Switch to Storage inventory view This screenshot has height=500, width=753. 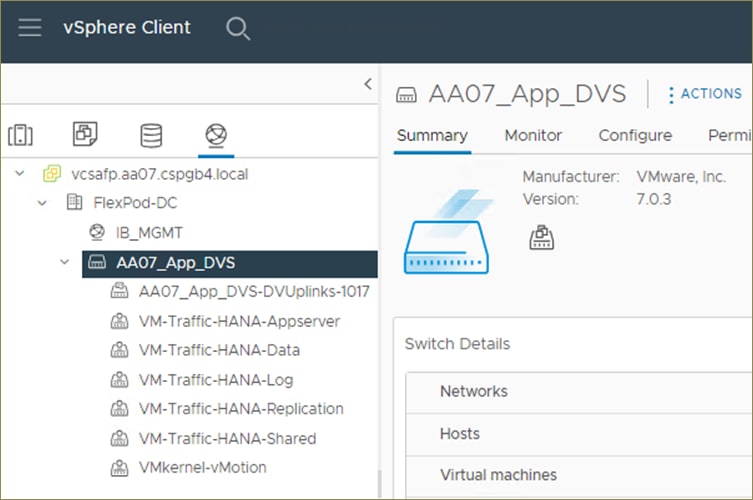tap(151, 135)
